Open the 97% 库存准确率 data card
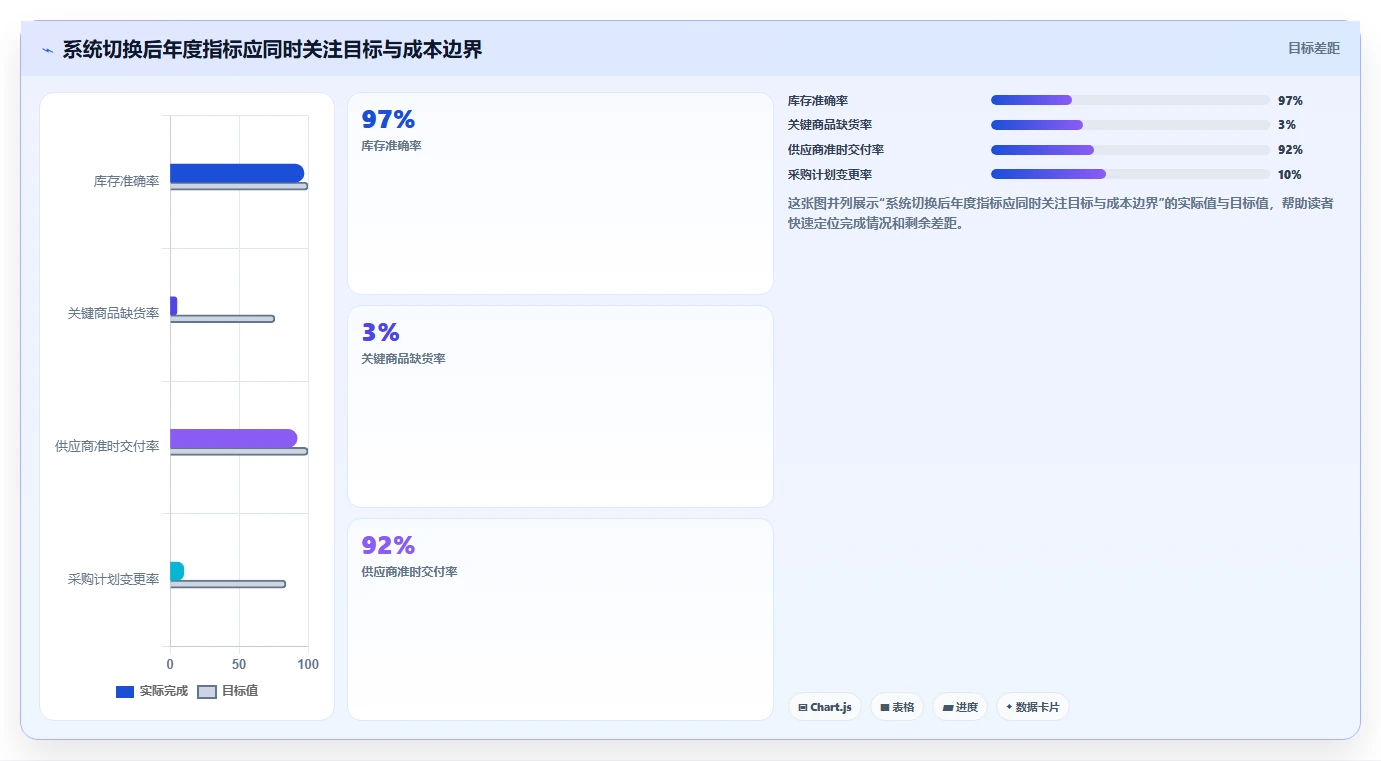1381x761 pixels. click(x=560, y=194)
